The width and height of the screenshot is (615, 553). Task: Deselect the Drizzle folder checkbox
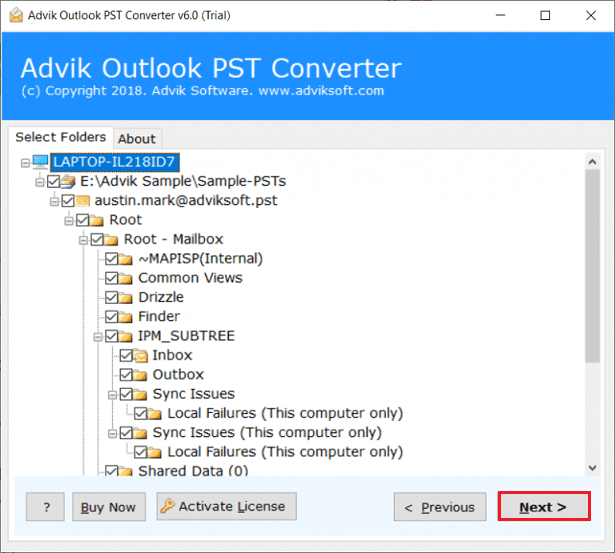[x=111, y=297]
